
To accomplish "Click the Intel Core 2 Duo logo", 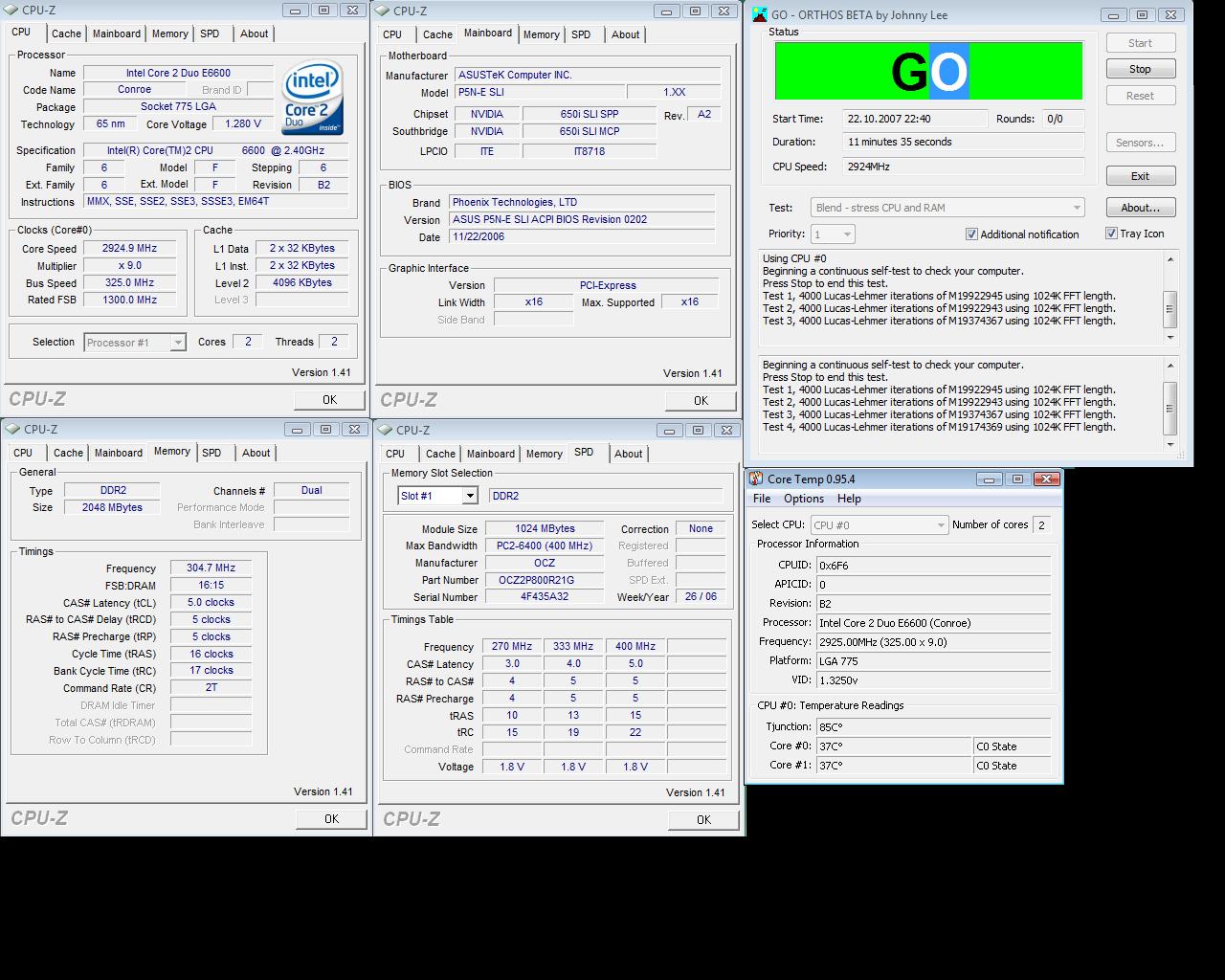I will (x=313, y=100).
